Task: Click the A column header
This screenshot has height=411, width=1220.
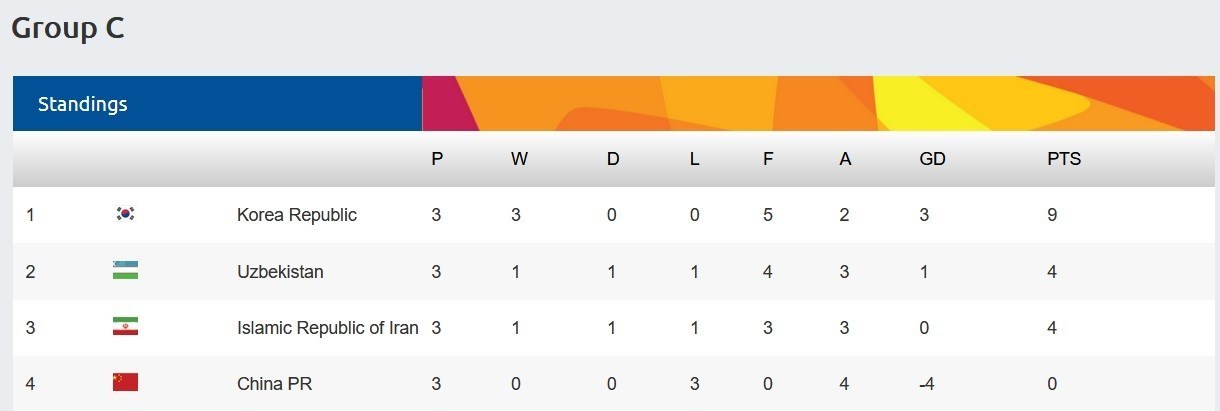Action: point(845,159)
